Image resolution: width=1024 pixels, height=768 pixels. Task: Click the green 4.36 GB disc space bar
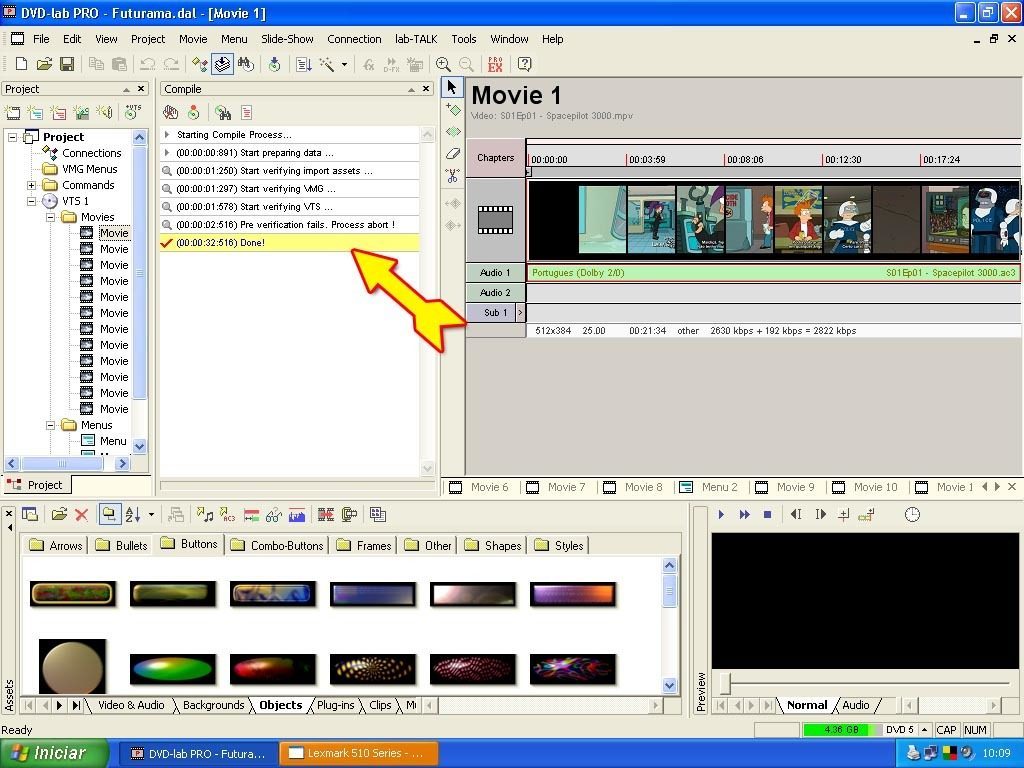841,730
